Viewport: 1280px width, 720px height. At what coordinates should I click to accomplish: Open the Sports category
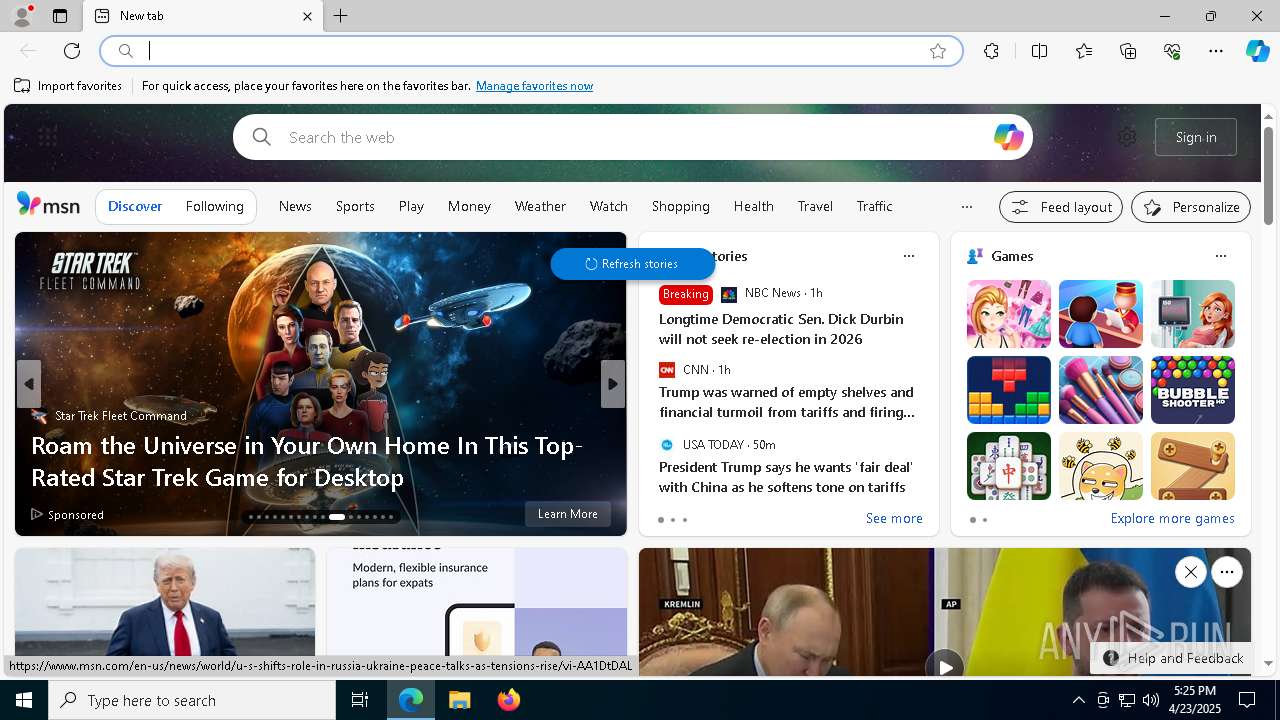click(x=355, y=206)
